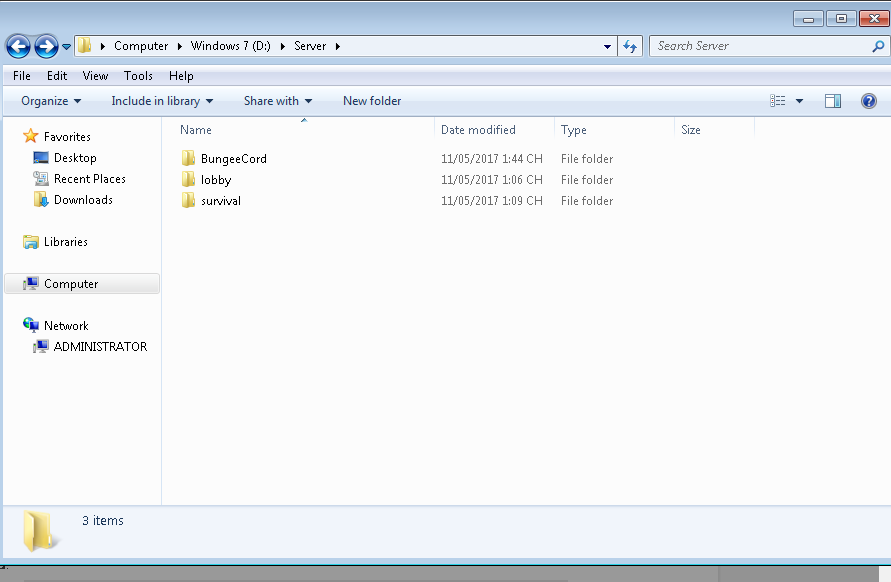The height and width of the screenshot is (582, 891).
Task: Expand the Include in library dropdown
Action: pyautogui.click(x=162, y=101)
